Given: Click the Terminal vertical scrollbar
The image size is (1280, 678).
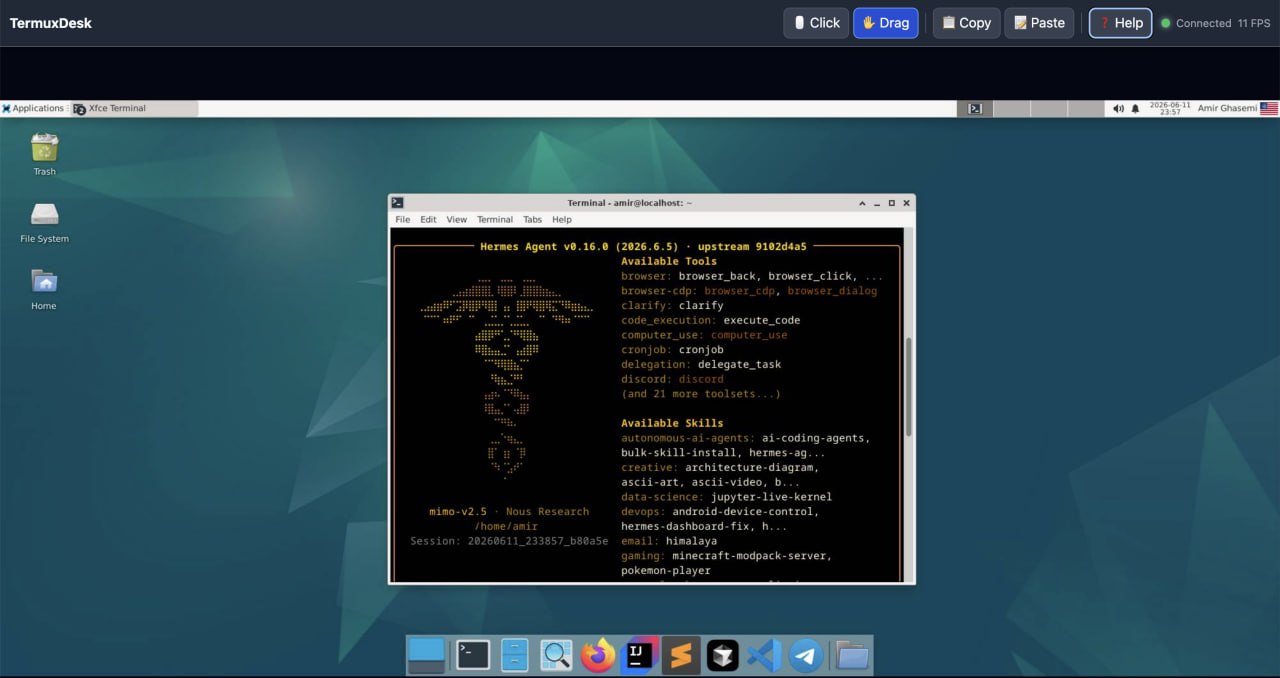Looking at the screenshot, I should (909, 386).
